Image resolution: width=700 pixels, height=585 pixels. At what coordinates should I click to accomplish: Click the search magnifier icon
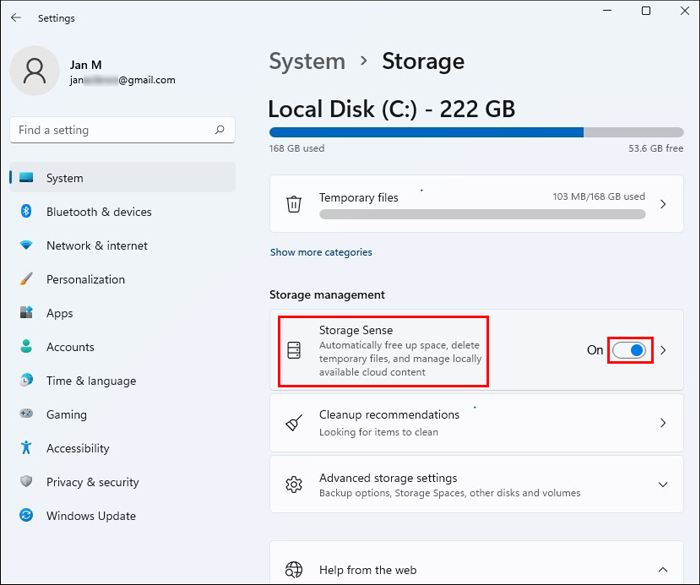click(219, 130)
